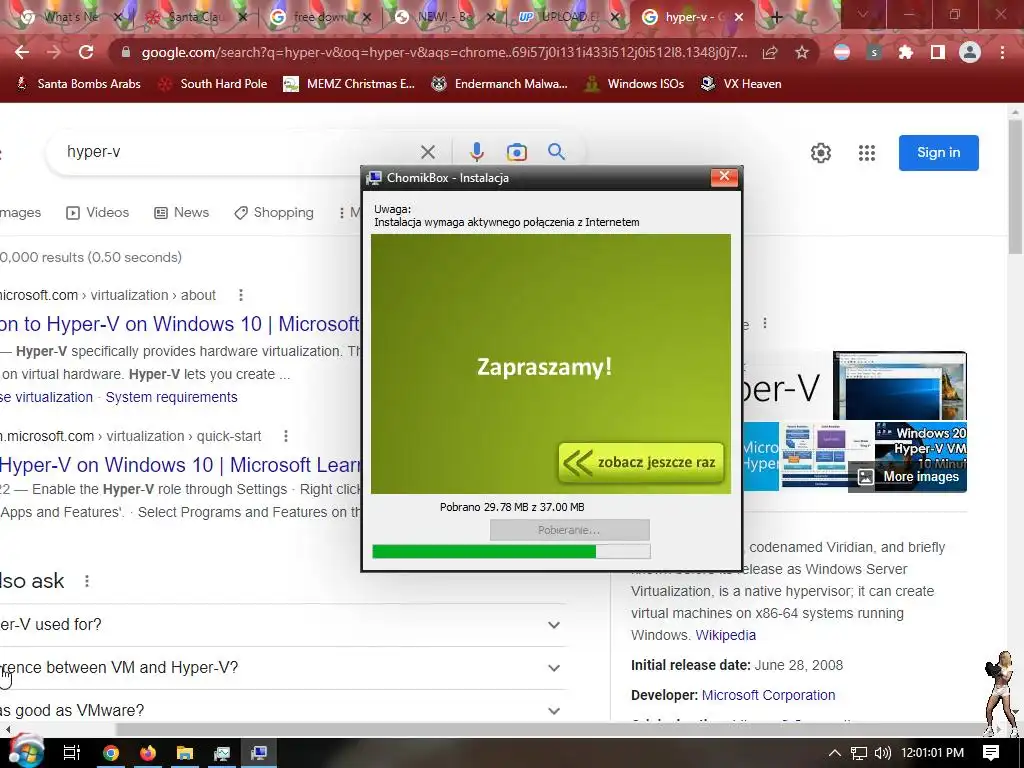This screenshot has width=1024, height=768.
Task: Open a new tab with plus button
Action: [x=776, y=18]
